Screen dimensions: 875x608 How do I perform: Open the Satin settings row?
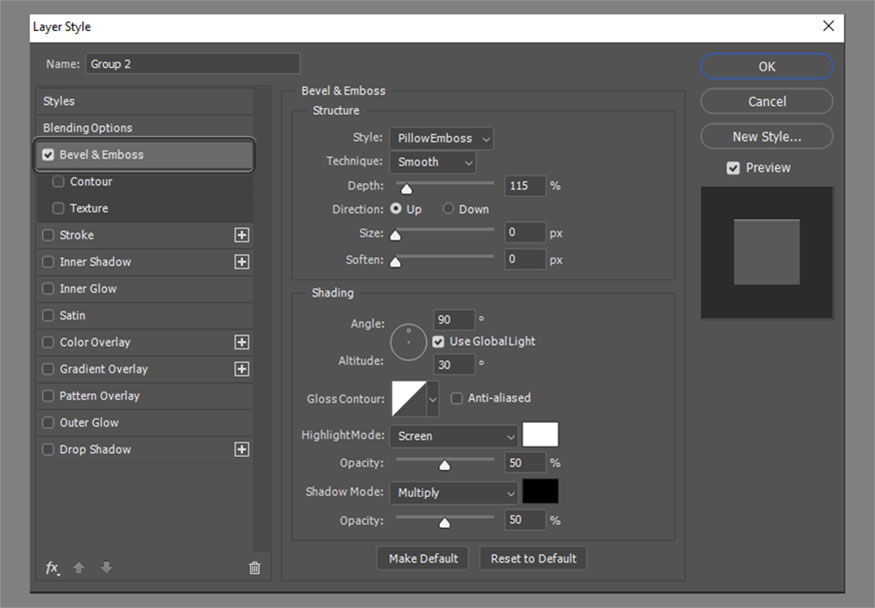click(145, 315)
